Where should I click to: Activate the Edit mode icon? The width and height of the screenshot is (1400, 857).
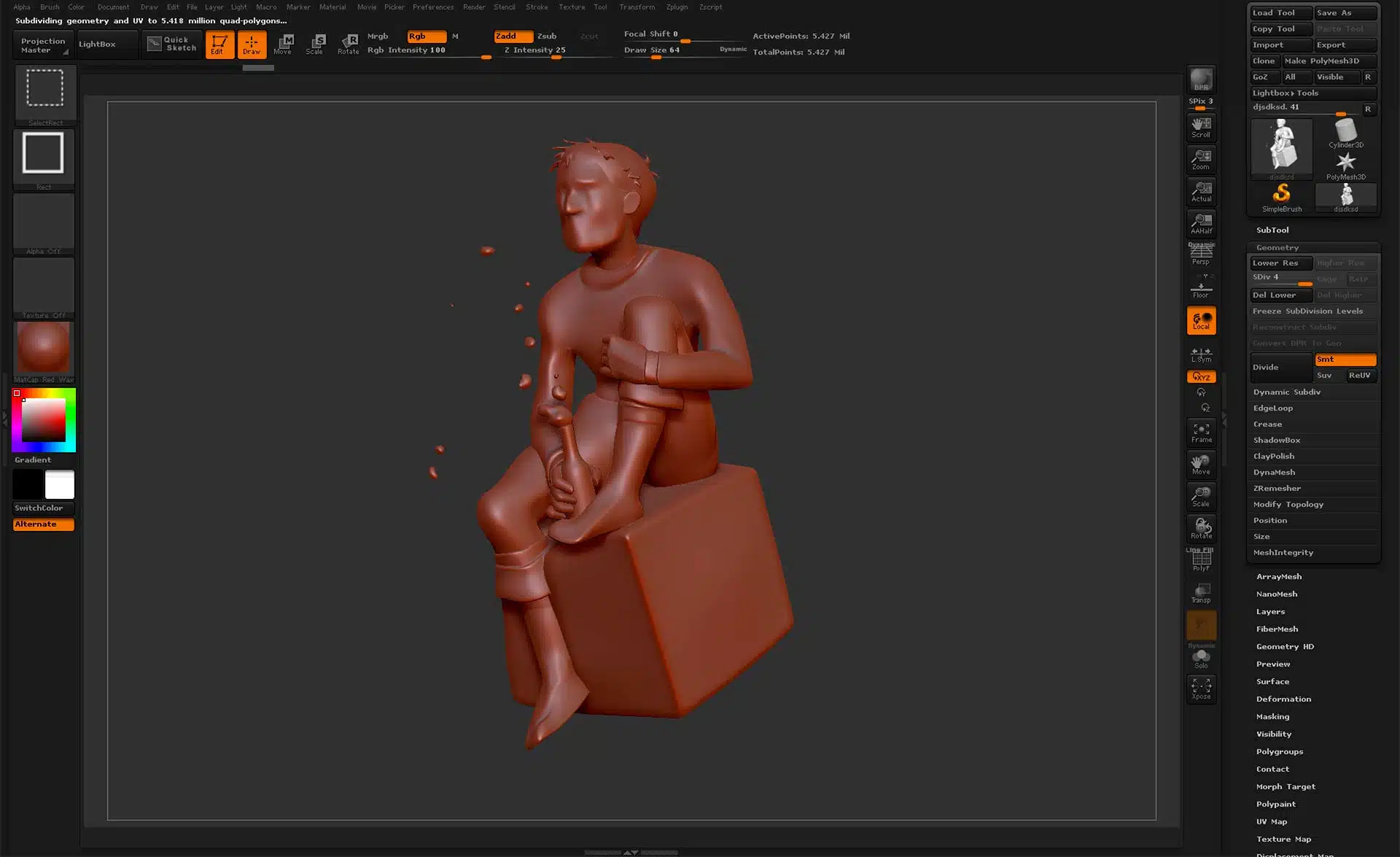pyautogui.click(x=219, y=44)
